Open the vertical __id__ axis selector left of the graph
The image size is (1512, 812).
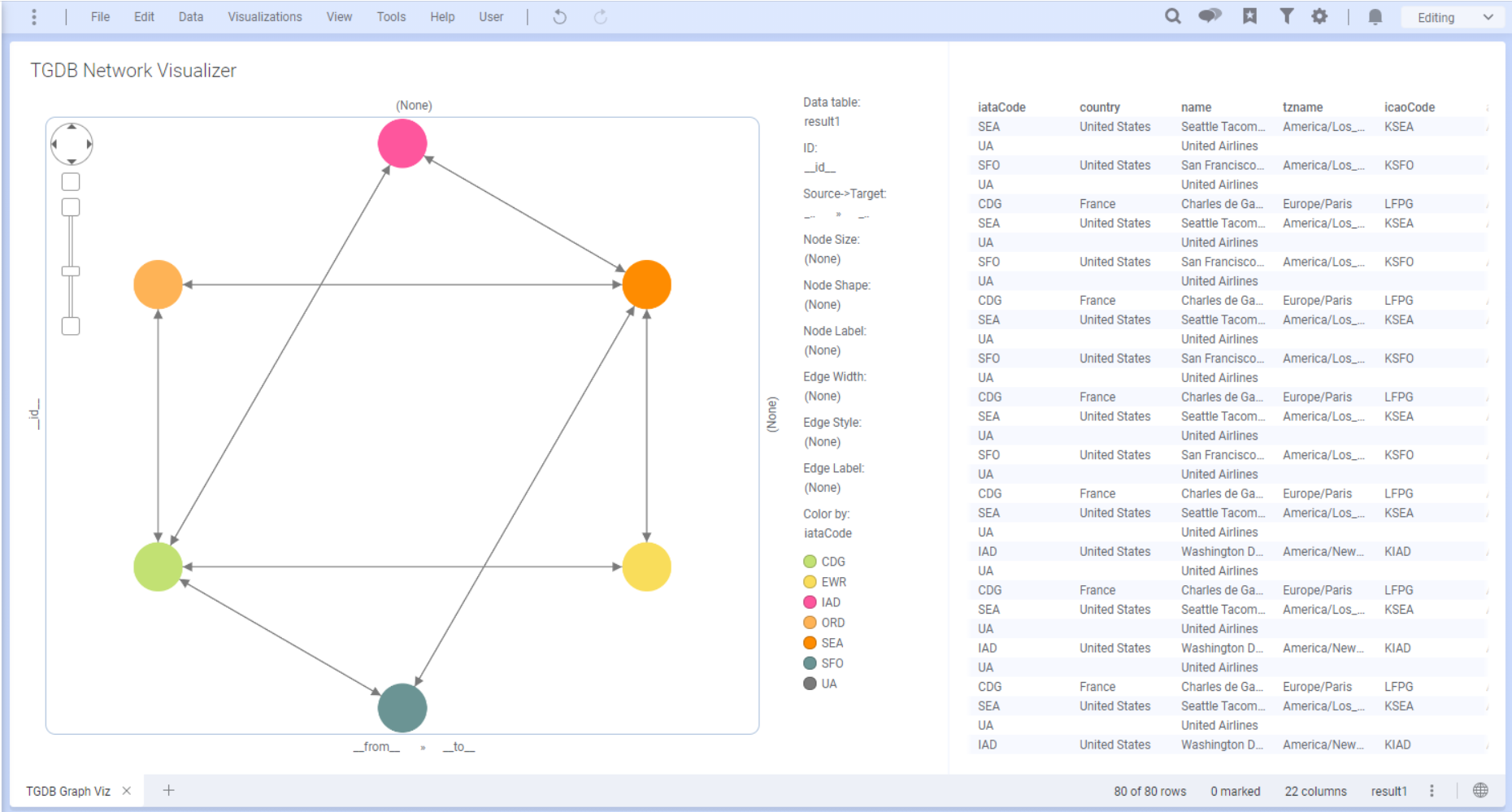[33, 415]
